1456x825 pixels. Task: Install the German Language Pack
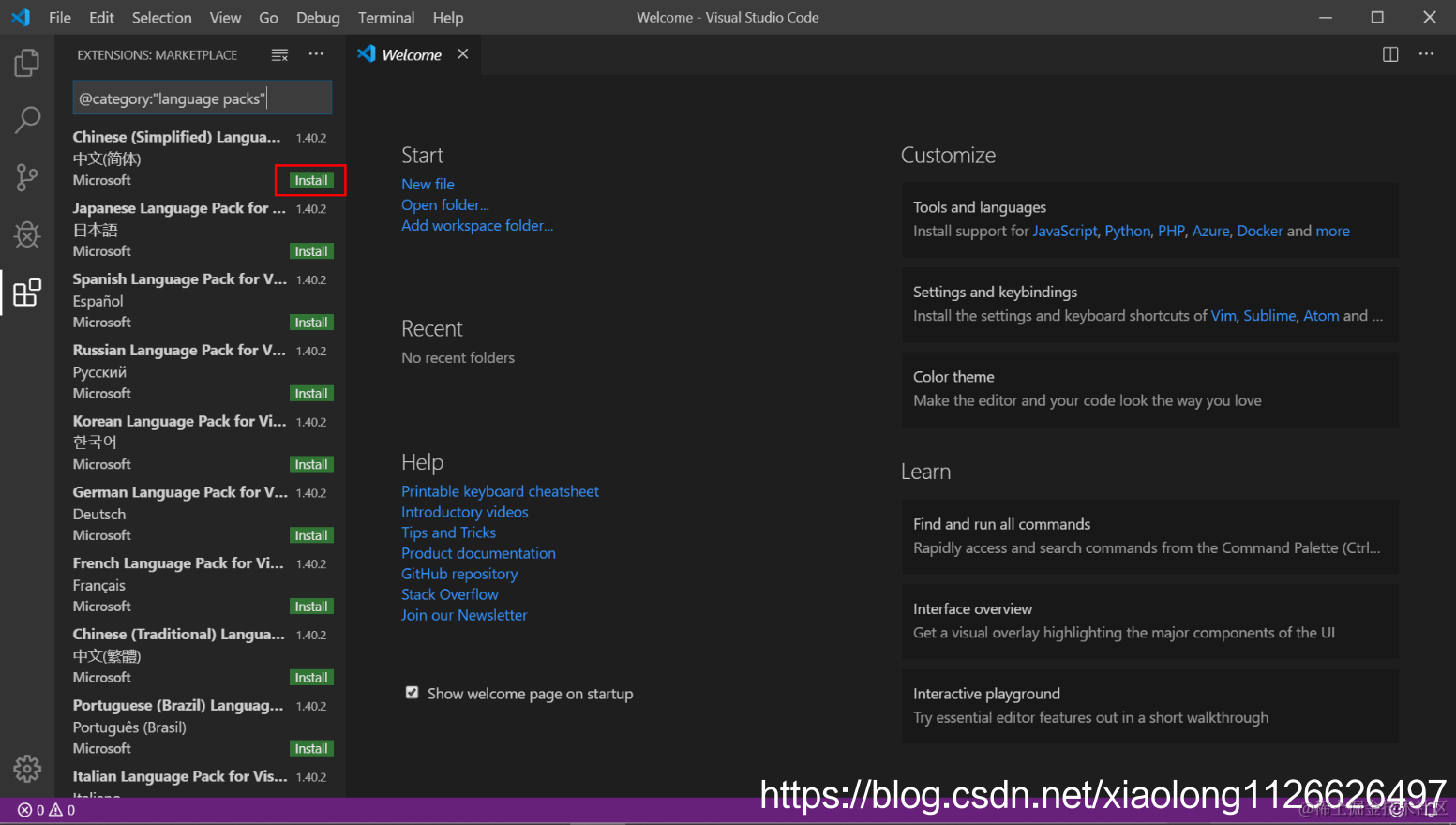click(311, 535)
